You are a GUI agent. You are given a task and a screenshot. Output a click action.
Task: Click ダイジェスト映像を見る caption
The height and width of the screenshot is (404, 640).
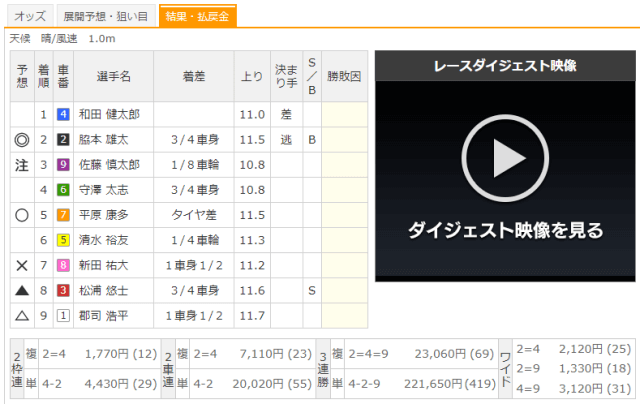(505, 230)
